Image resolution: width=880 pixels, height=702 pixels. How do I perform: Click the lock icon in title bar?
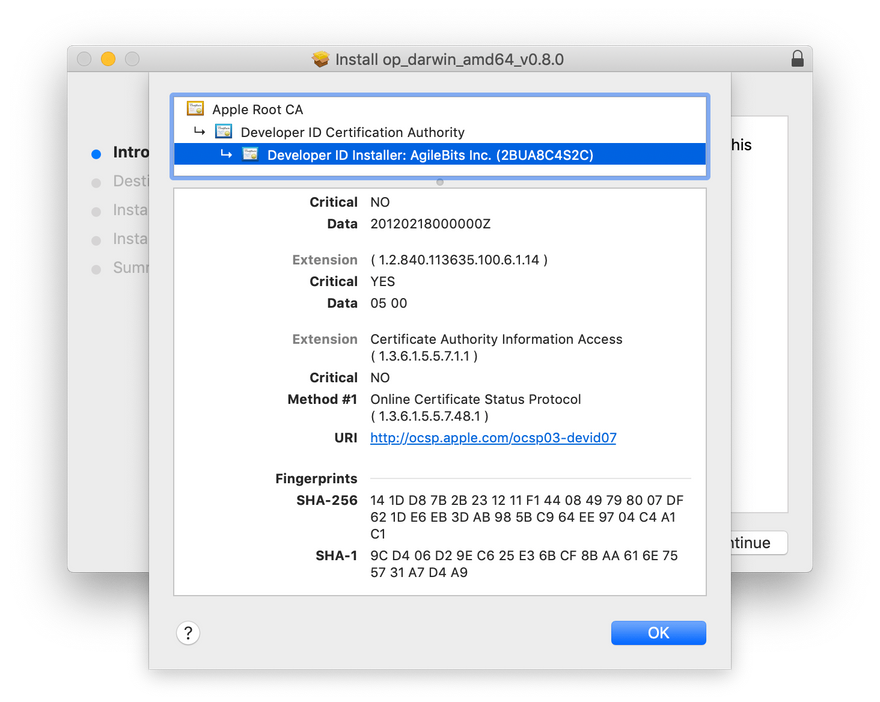pyautogui.click(x=797, y=58)
